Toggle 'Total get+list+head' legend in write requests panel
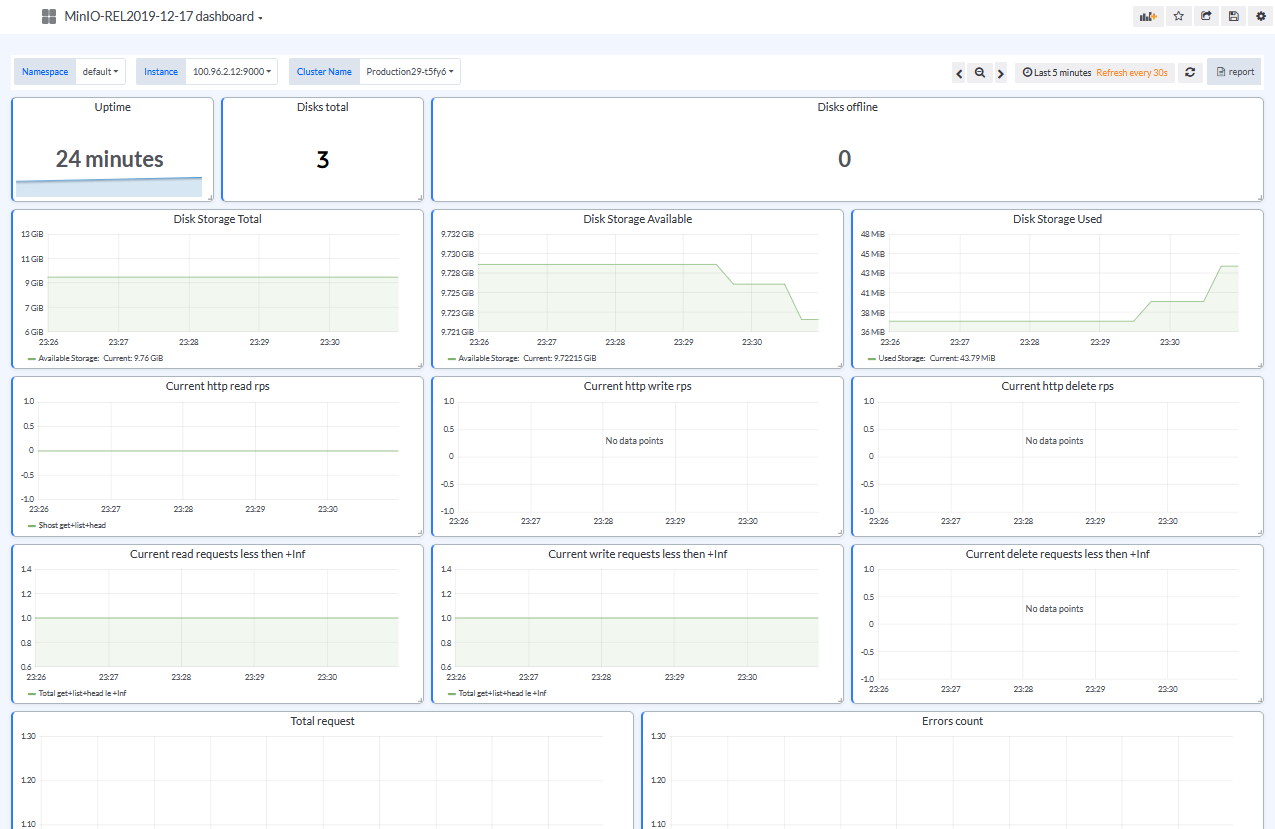1275x829 pixels. (x=503, y=693)
